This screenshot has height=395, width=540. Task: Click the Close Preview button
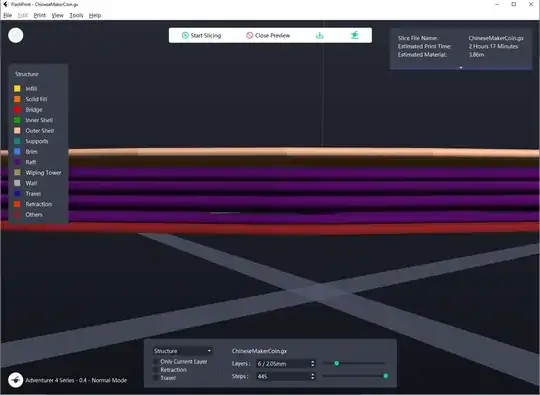(x=268, y=35)
